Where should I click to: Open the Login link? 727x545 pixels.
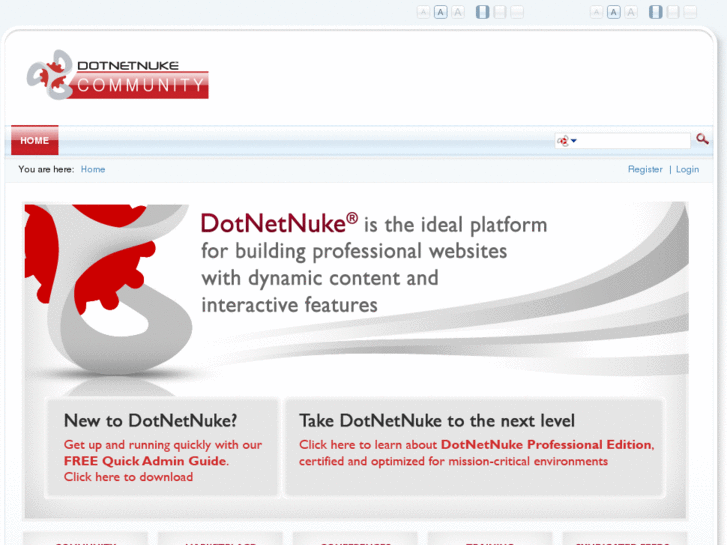tap(687, 169)
